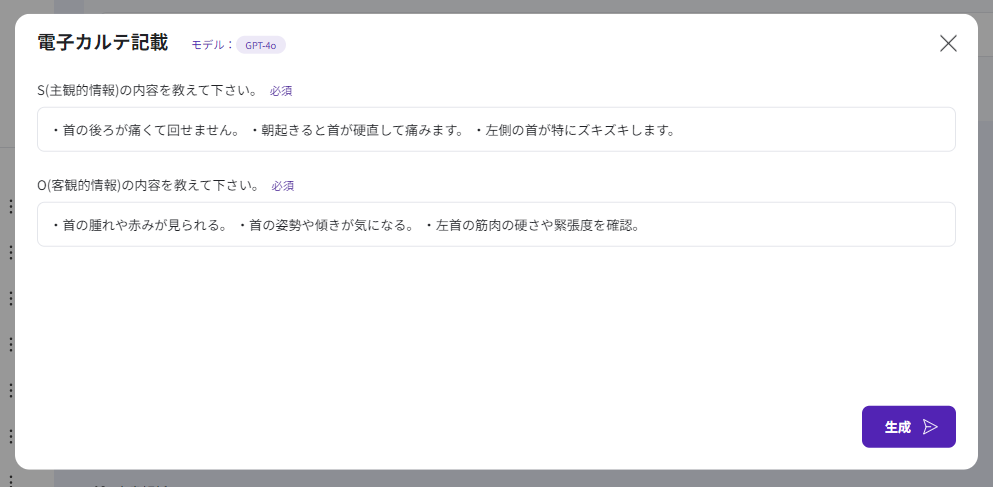
Task: Click the S(主観的情報)の内容を教えて下さい label
Action: [x=148, y=91]
